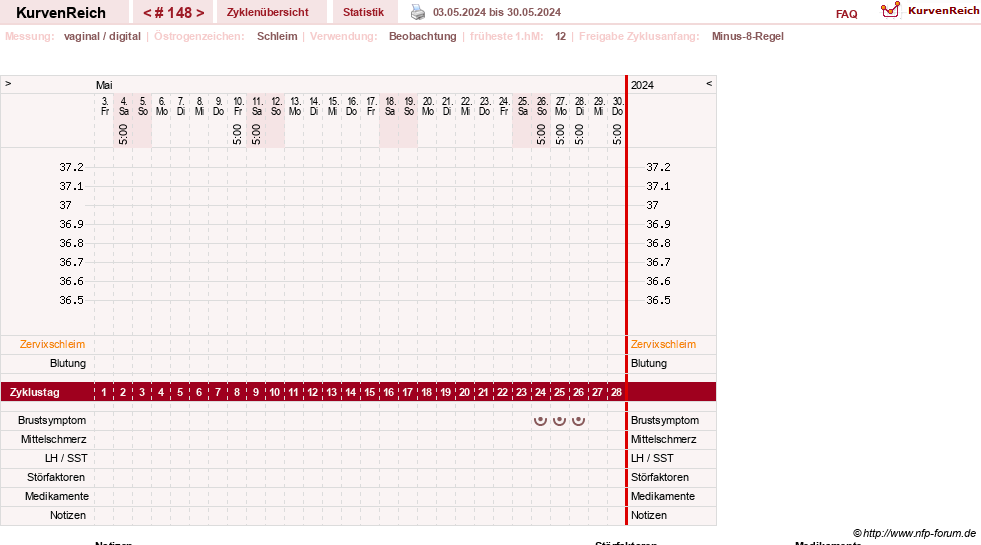Click the 'vaginal / digital' measurement value
The width and height of the screenshot is (981, 545).
tap(102, 36)
